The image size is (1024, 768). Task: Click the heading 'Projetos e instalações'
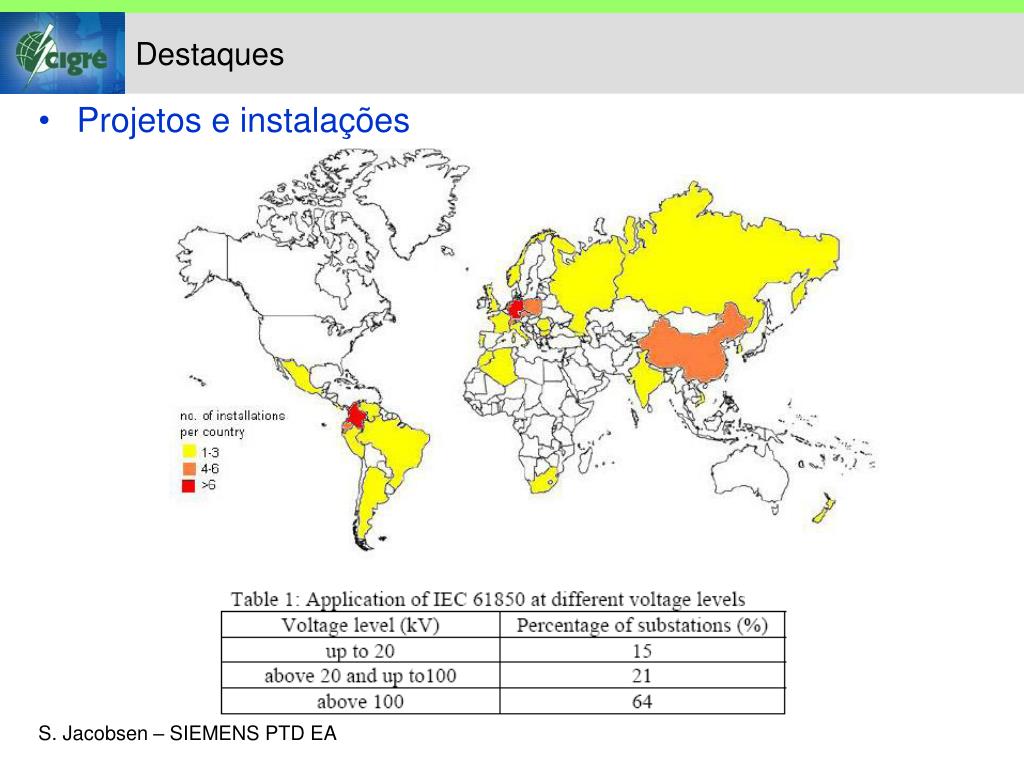[243, 120]
